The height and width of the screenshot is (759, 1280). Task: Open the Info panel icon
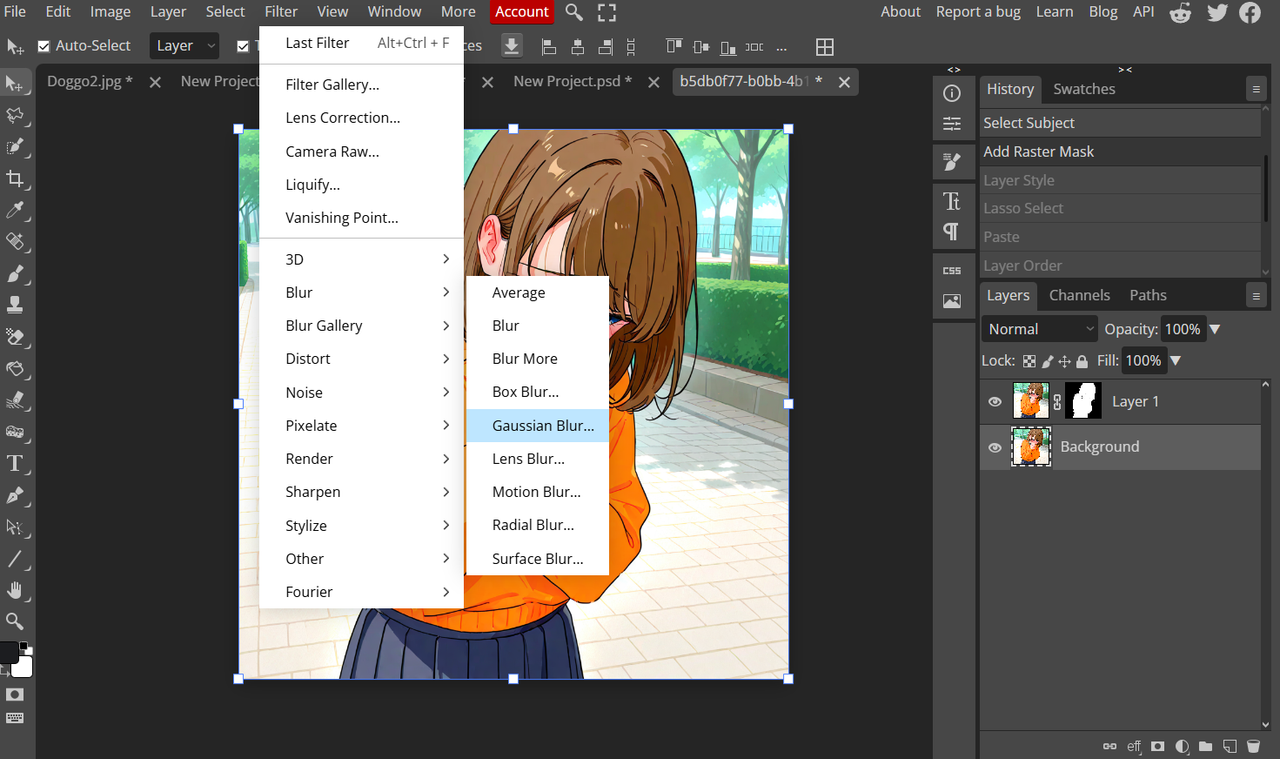click(952, 93)
